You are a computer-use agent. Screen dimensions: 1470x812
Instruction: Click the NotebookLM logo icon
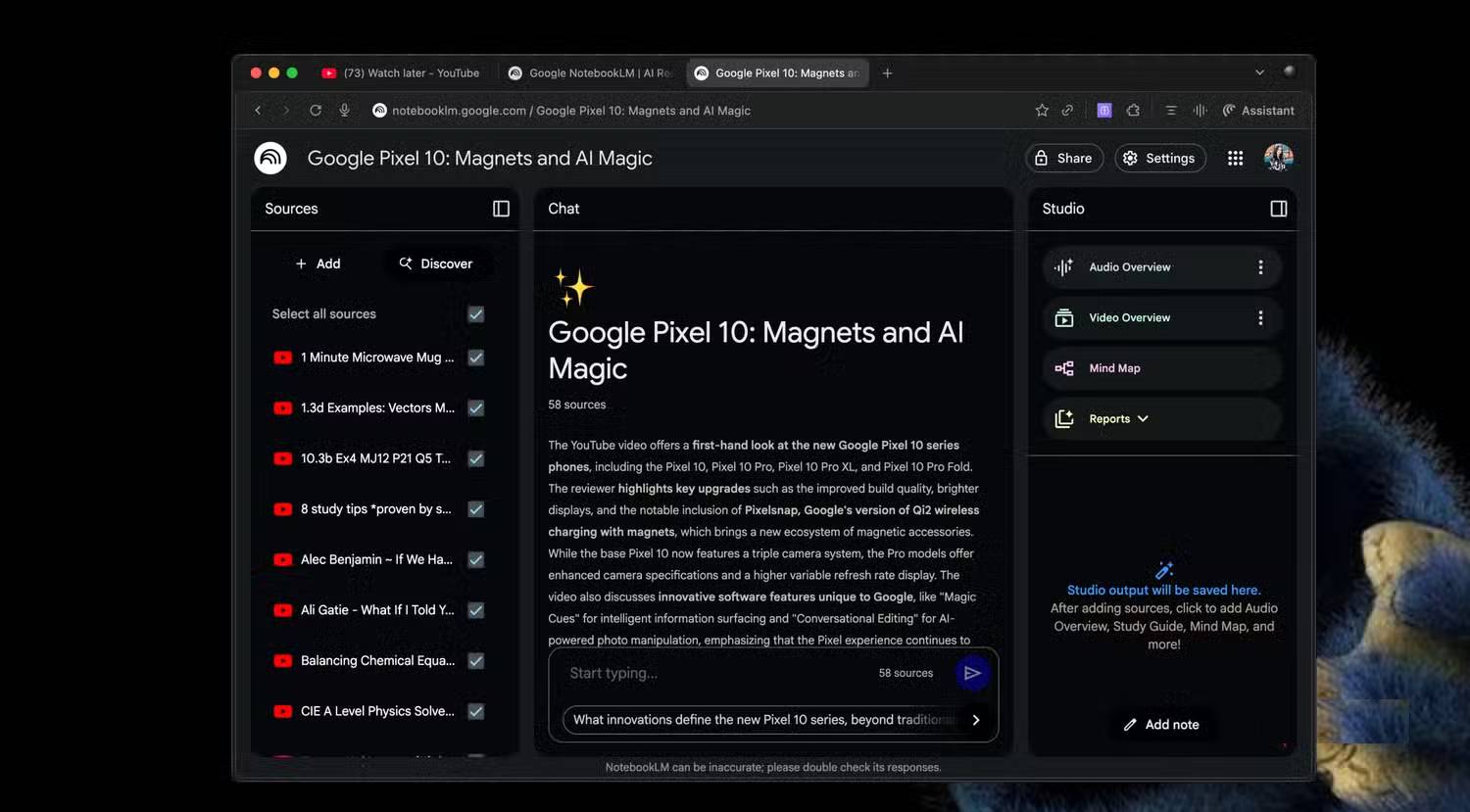270,158
